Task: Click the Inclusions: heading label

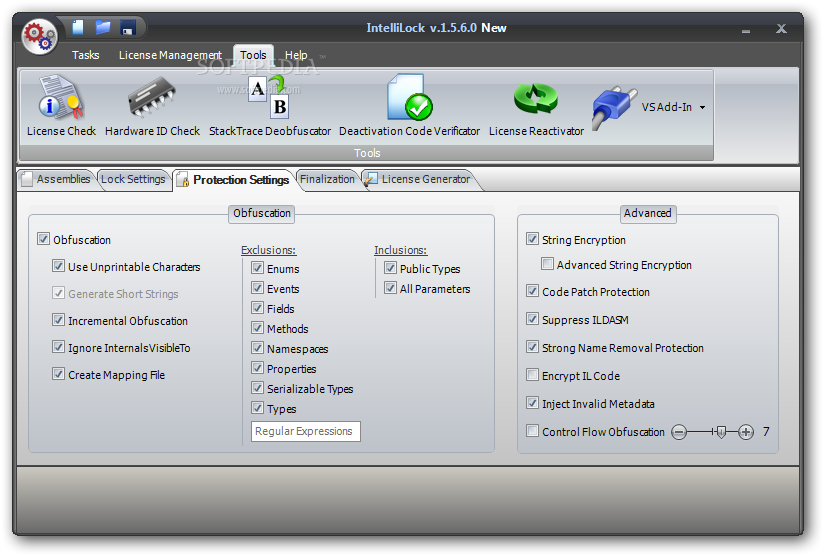Action: pyautogui.click(x=400, y=251)
